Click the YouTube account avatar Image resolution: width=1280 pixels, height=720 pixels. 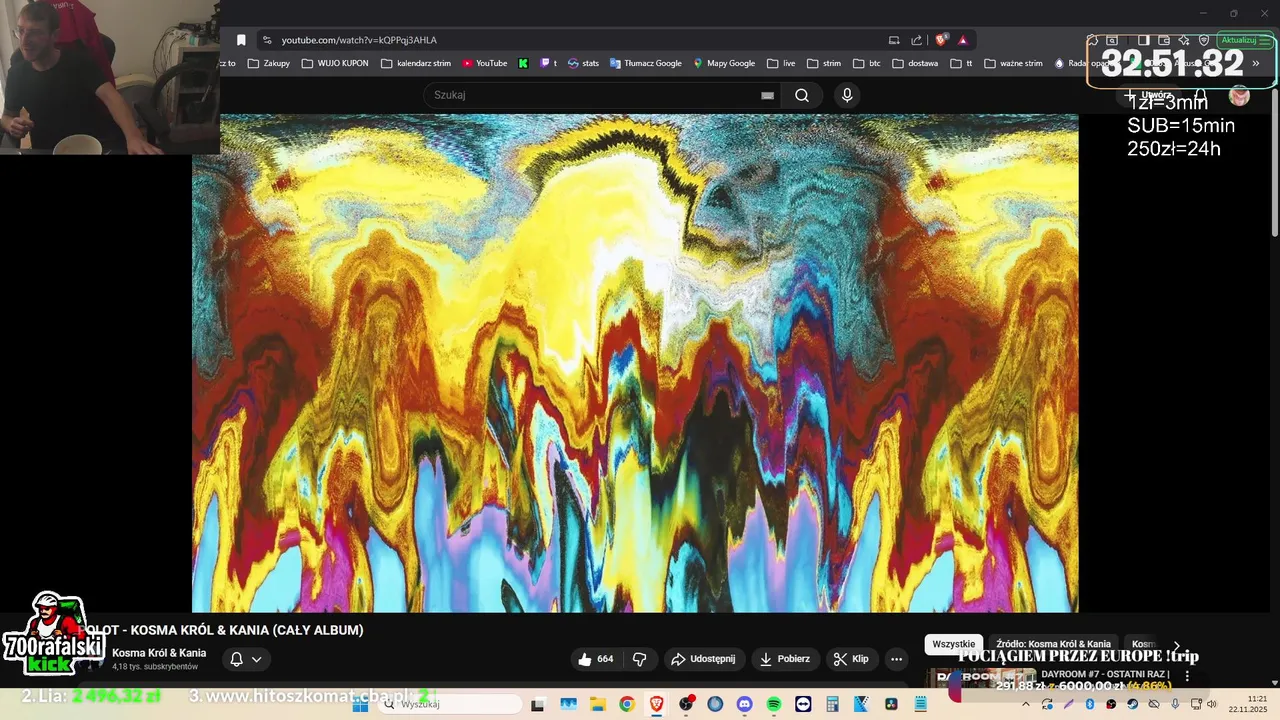point(1239,95)
